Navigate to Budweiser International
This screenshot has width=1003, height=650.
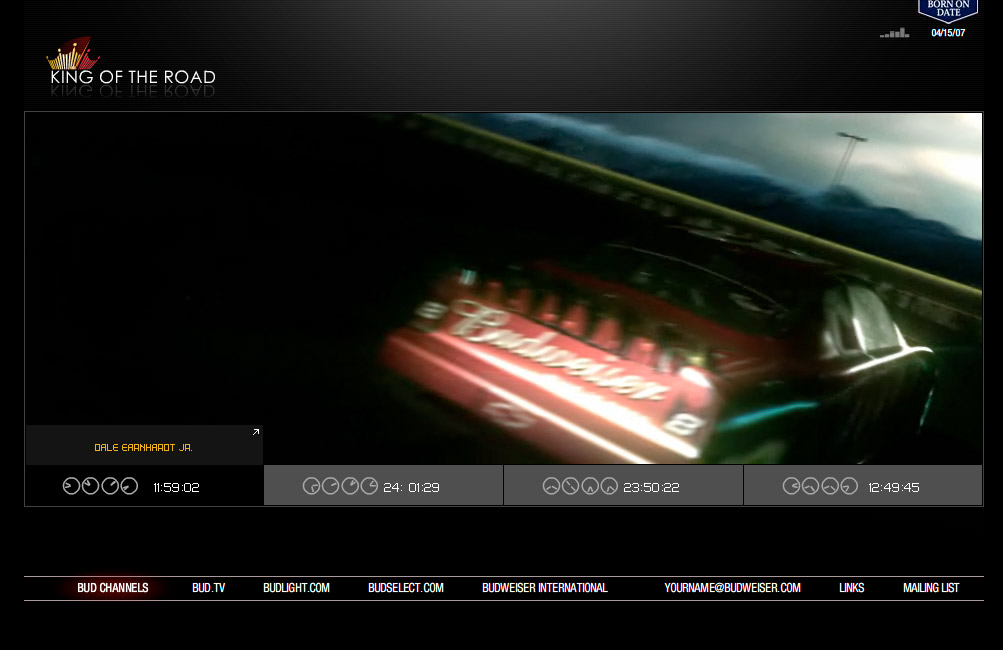tap(544, 588)
